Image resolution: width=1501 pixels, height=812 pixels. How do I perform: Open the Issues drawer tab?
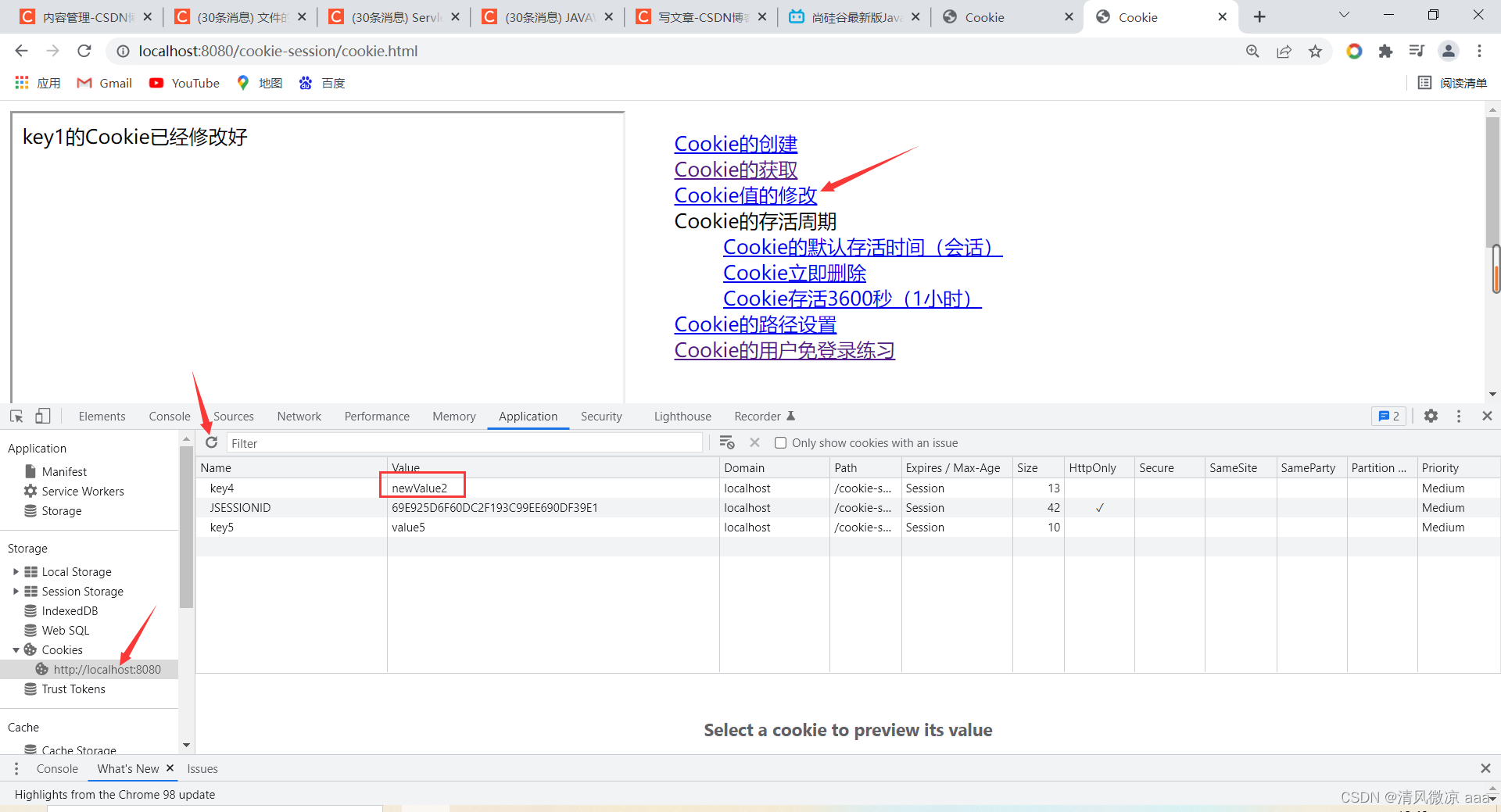pos(202,769)
